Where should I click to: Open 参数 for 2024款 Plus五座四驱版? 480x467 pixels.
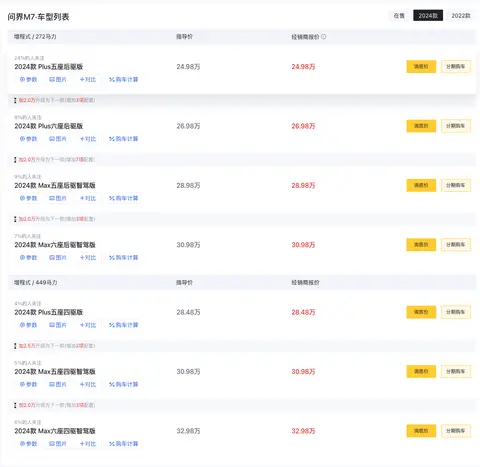[28, 325]
